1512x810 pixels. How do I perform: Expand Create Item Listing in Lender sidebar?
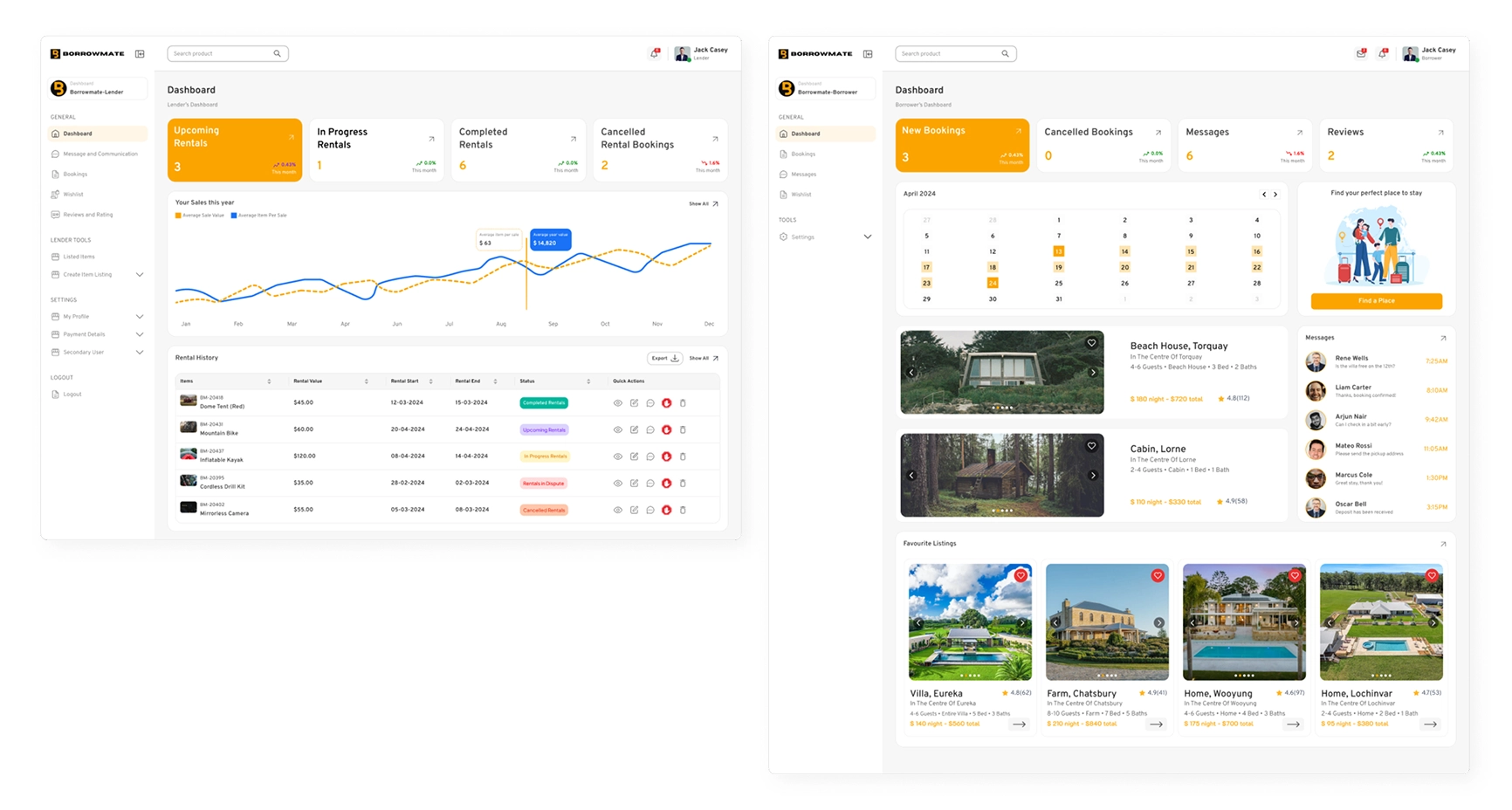(x=140, y=275)
